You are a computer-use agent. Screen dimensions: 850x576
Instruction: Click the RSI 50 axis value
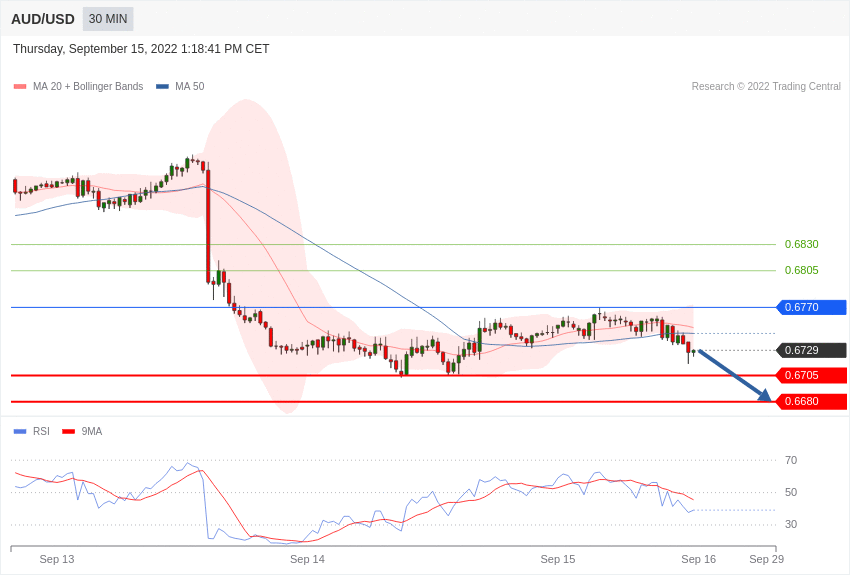pos(791,492)
